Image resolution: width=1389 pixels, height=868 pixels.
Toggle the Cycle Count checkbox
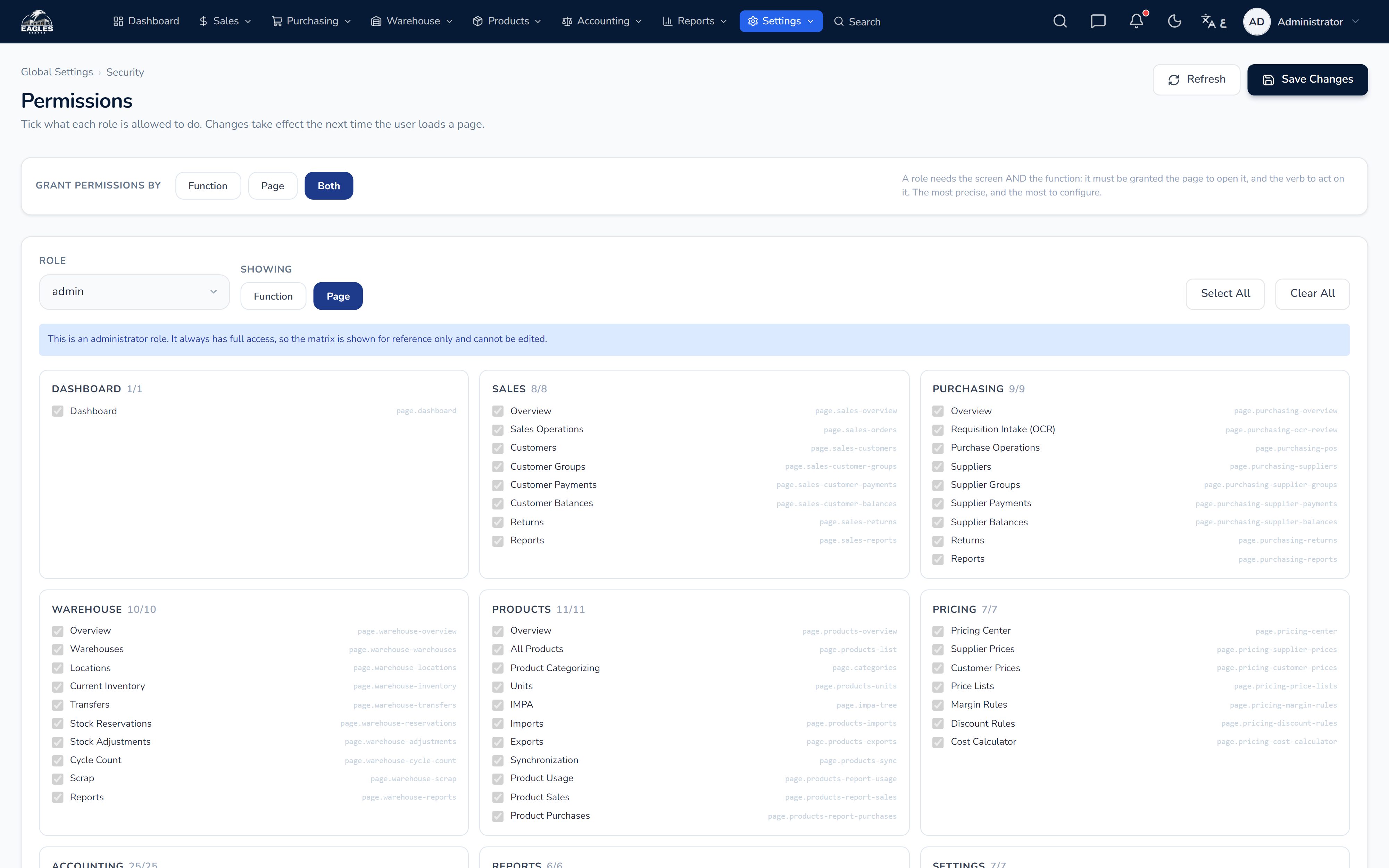click(x=57, y=760)
